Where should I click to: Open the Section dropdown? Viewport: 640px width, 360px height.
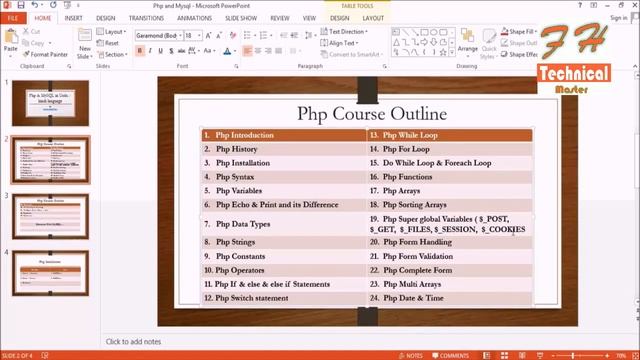tap(112, 54)
